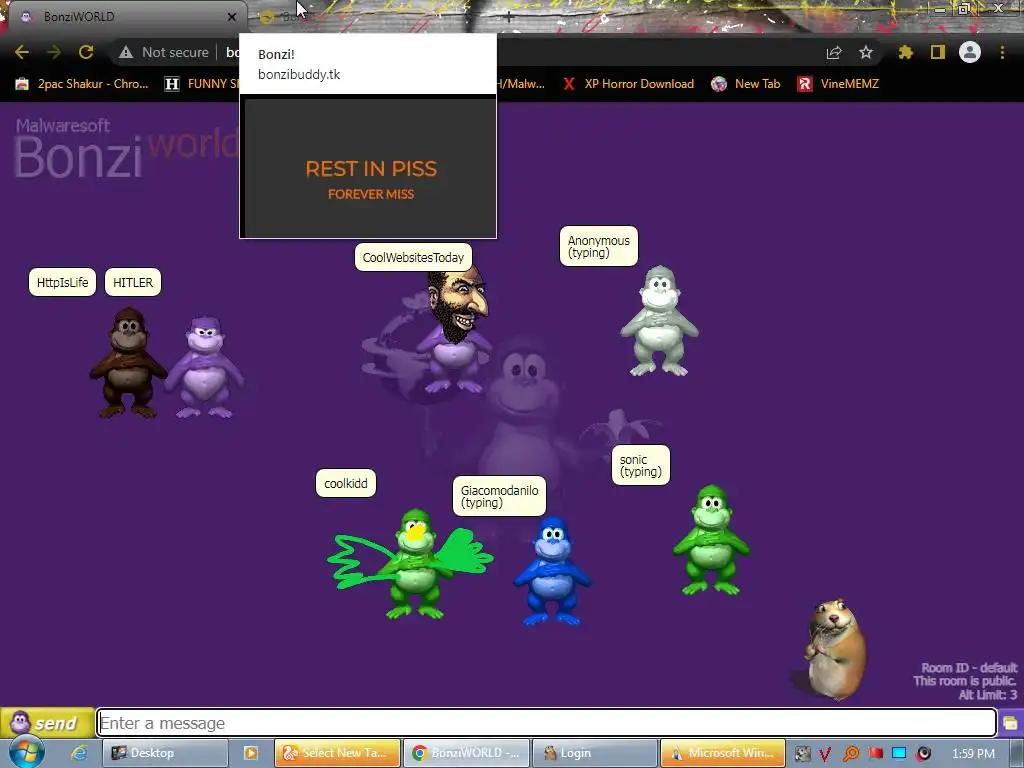Click the Not secure warning indicator
The height and width of the screenshot is (768, 1024).
click(164, 52)
